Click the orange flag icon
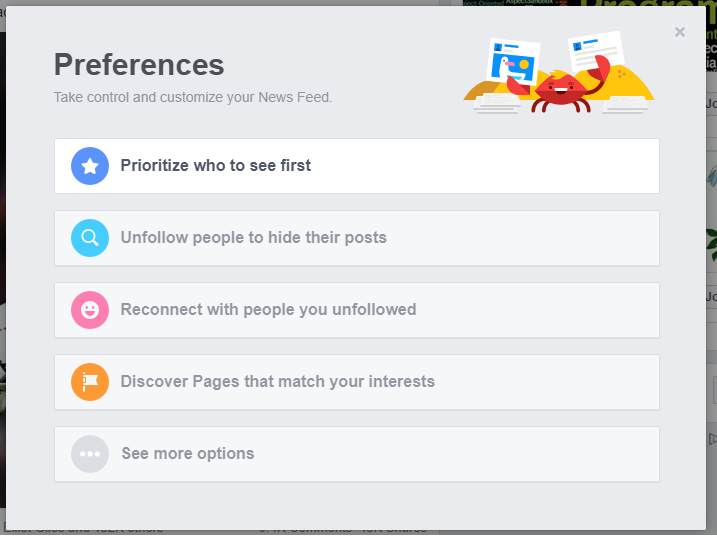 (x=90, y=382)
